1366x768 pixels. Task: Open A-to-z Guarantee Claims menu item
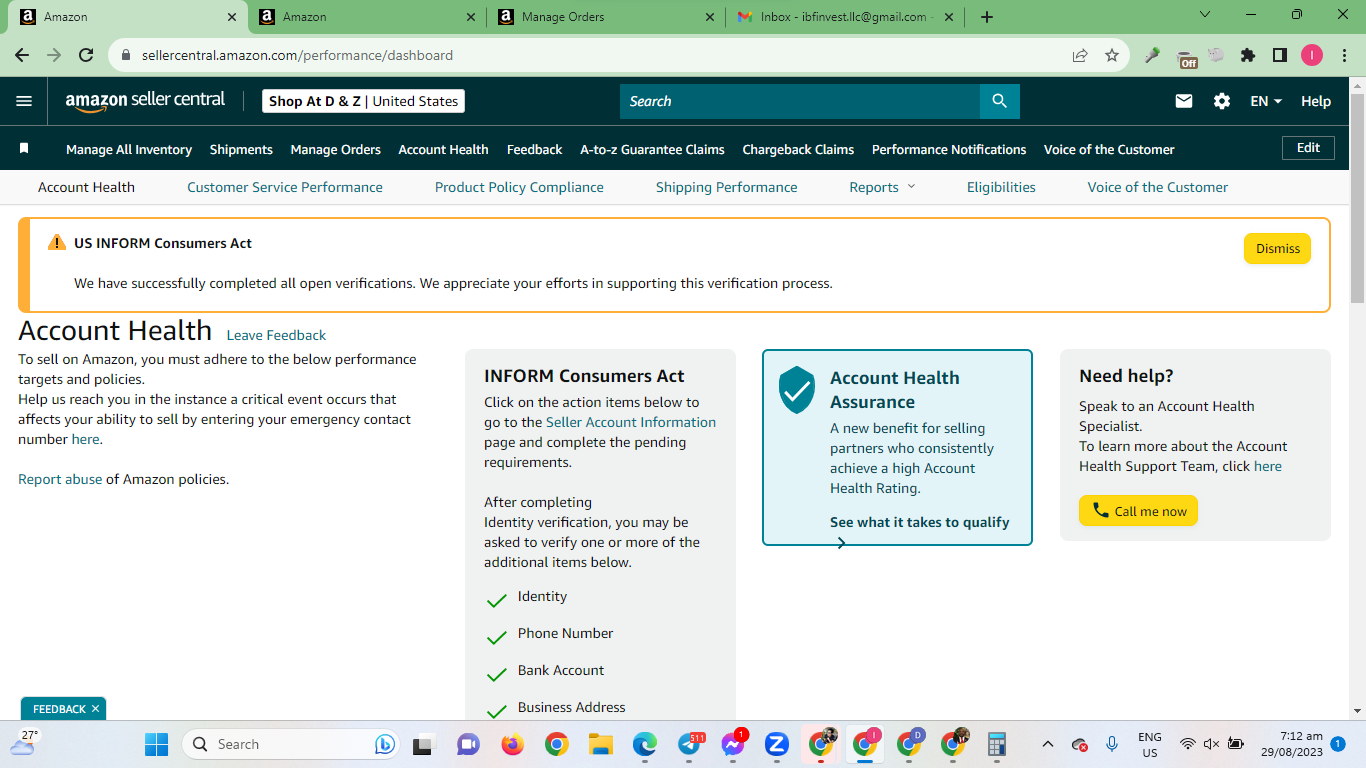point(652,149)
